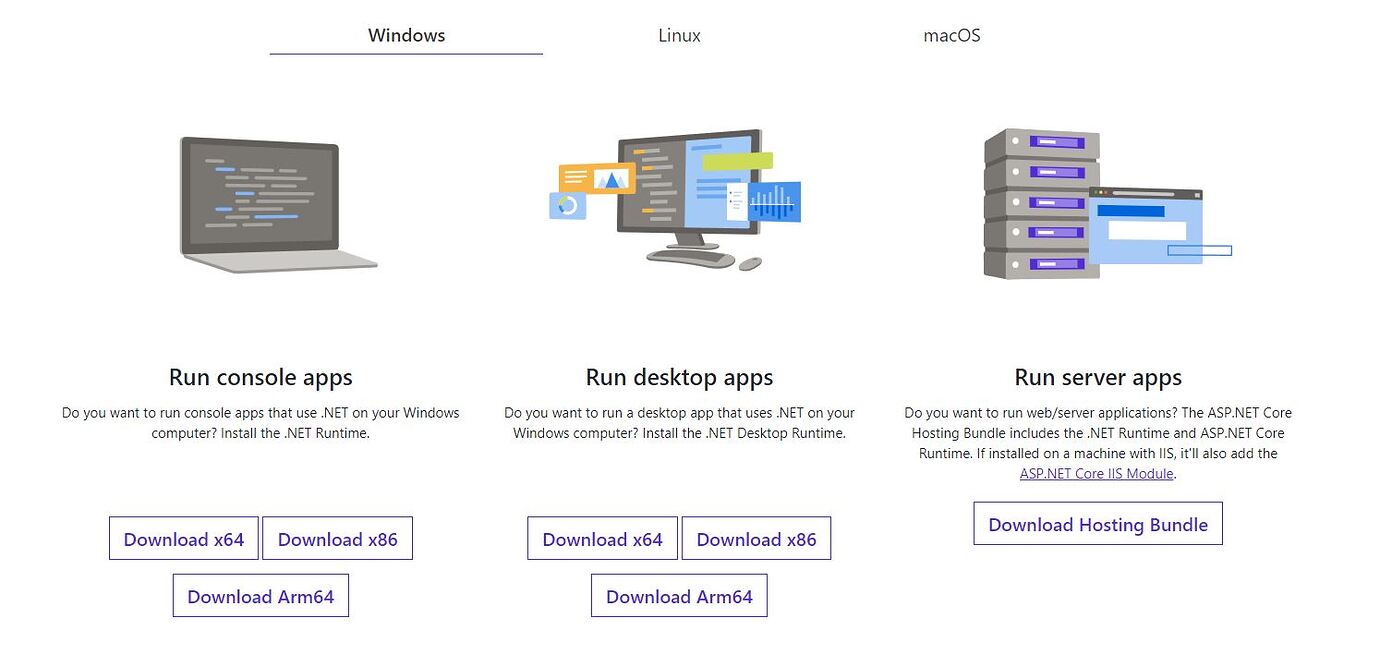The width and height of the screenshot is (1380, 666).
Task: Download Arm64 runtime for console apps
Action: pos(260,595)
